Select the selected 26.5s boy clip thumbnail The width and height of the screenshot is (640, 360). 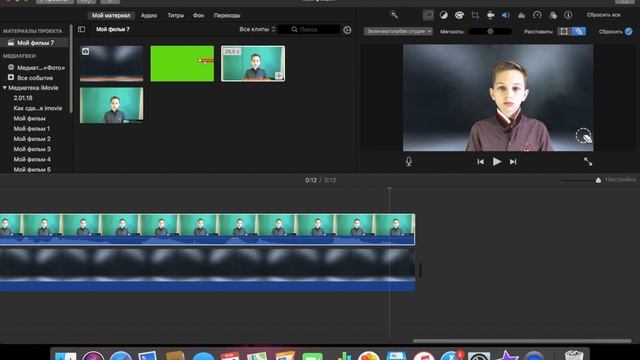(x=253, y=64)
